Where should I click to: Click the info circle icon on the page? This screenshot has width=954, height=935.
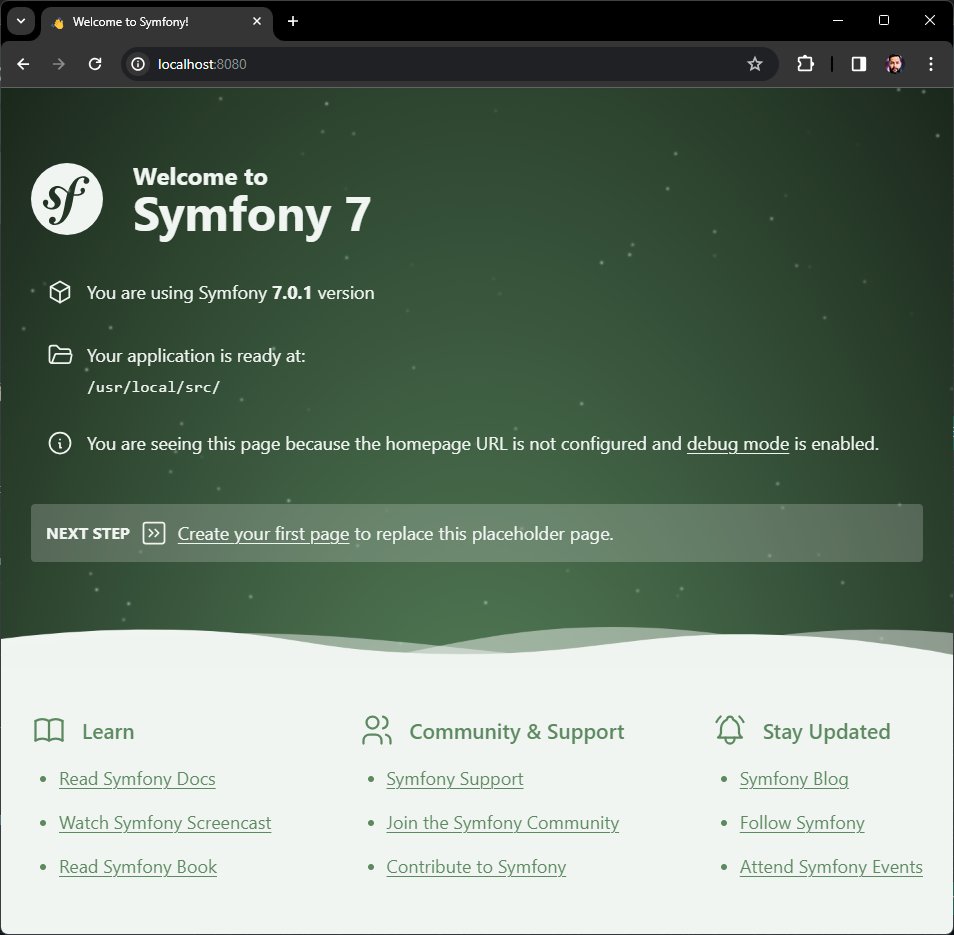pyautogui.click(x=60, y=443)
